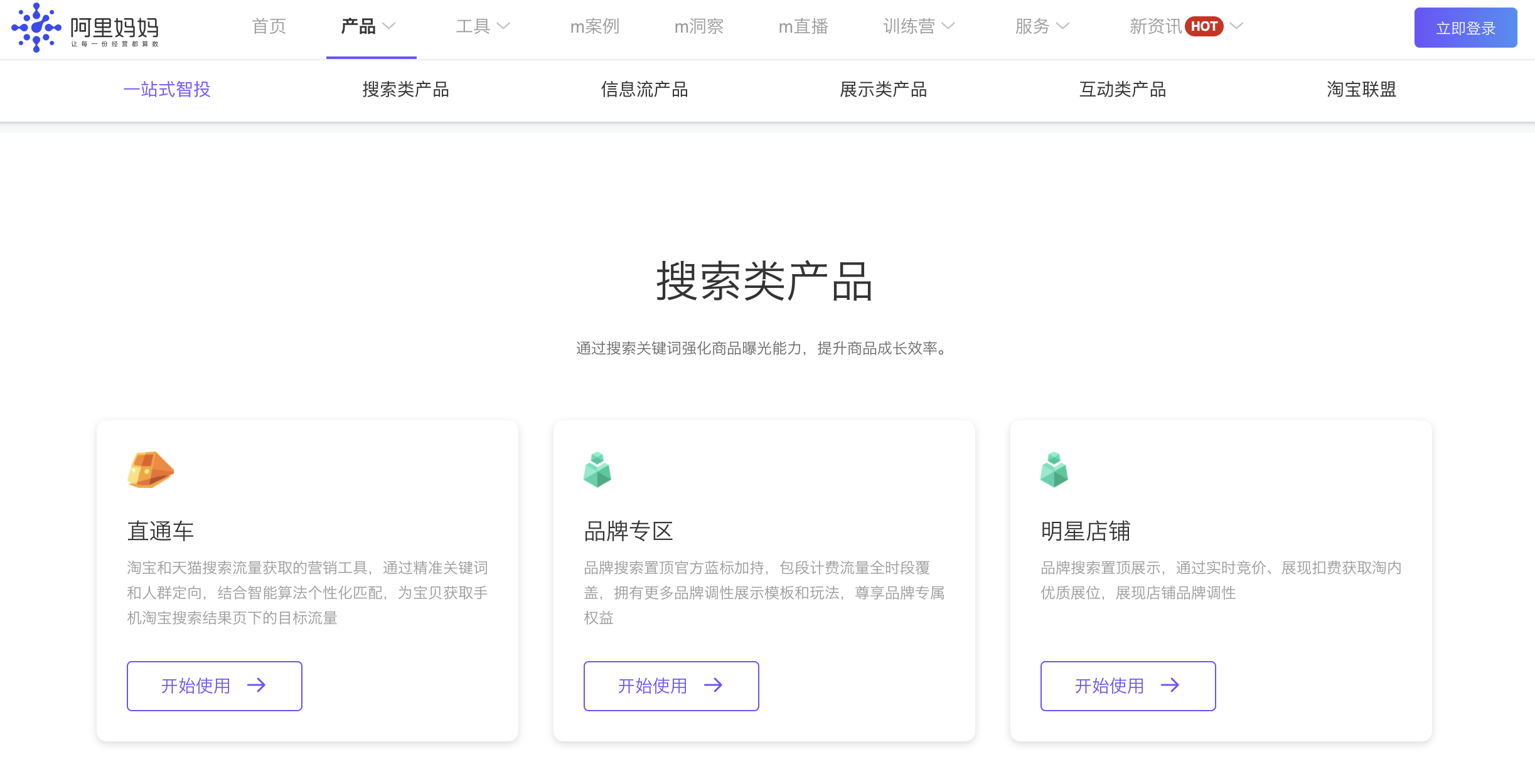Open the 训练营 menu item
The width and height of the screenshot is (1535, 784).
(909, 26)
